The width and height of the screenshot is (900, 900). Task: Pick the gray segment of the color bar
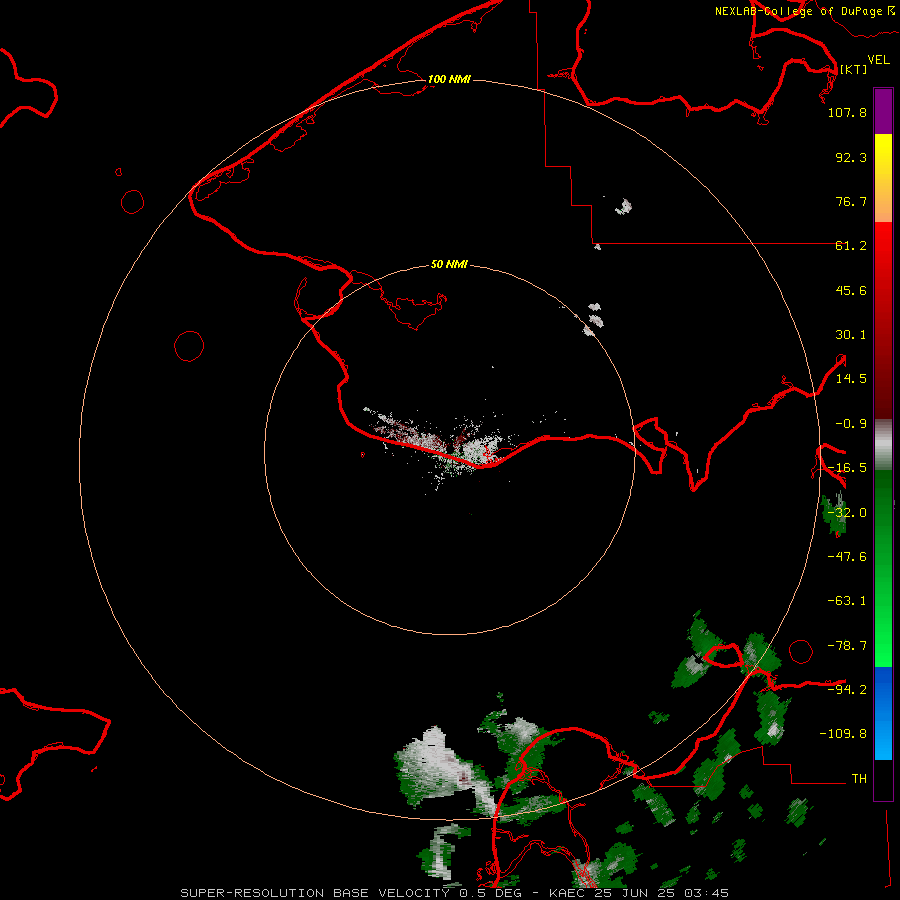click(x=883, y=445)
